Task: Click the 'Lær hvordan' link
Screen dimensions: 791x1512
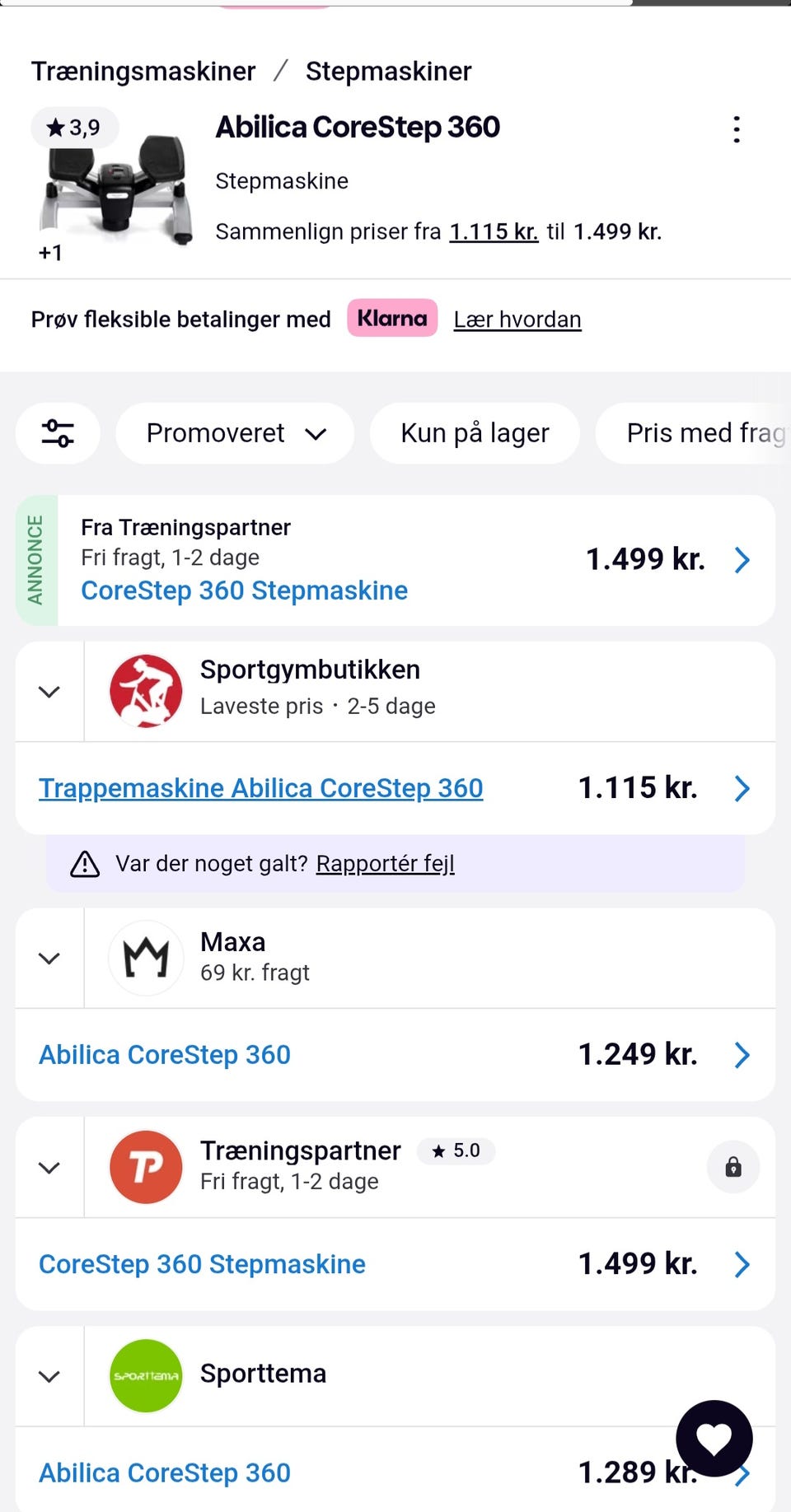Action: point(517,320)
